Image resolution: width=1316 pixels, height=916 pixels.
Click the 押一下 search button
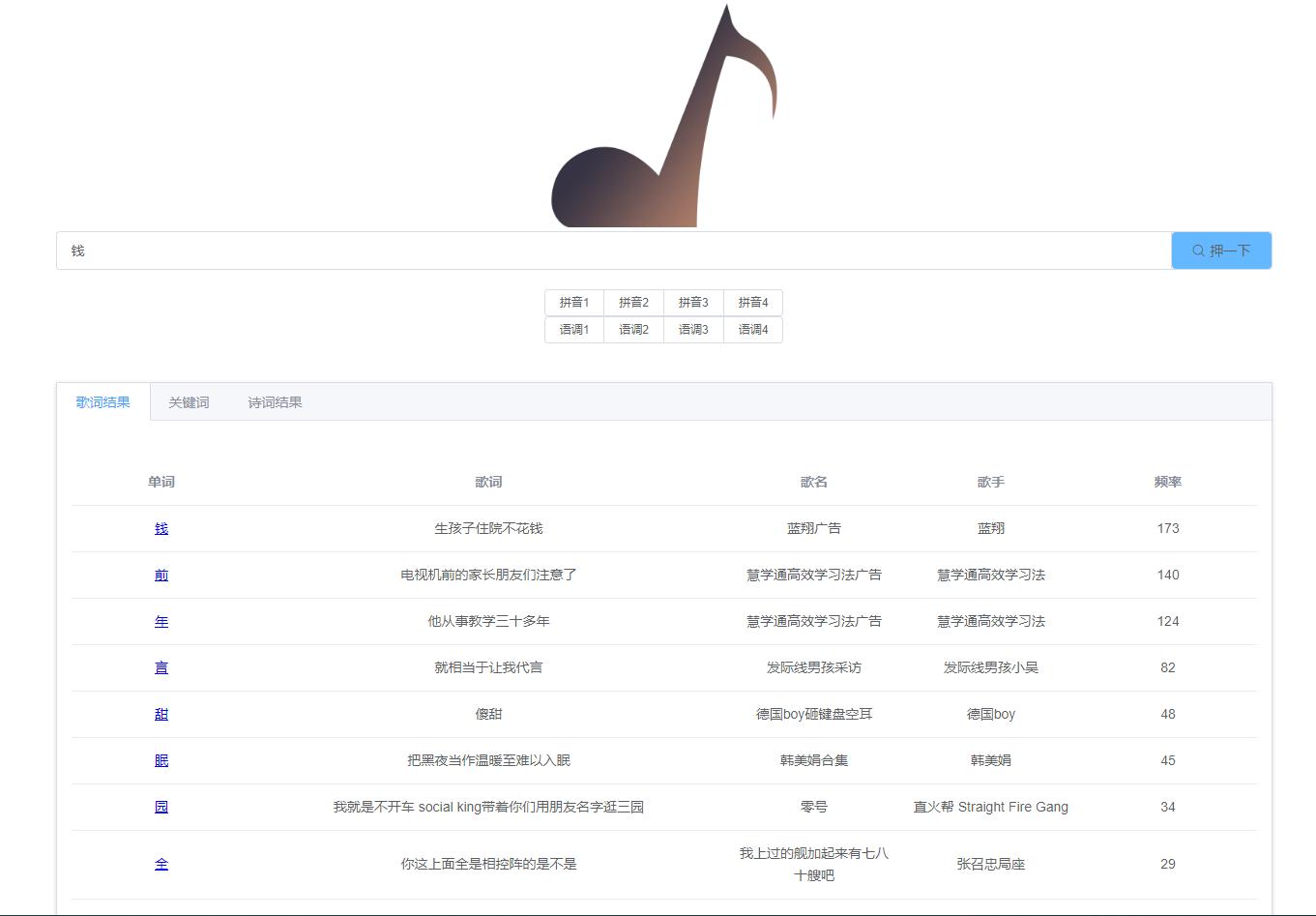click(1221, 250)
